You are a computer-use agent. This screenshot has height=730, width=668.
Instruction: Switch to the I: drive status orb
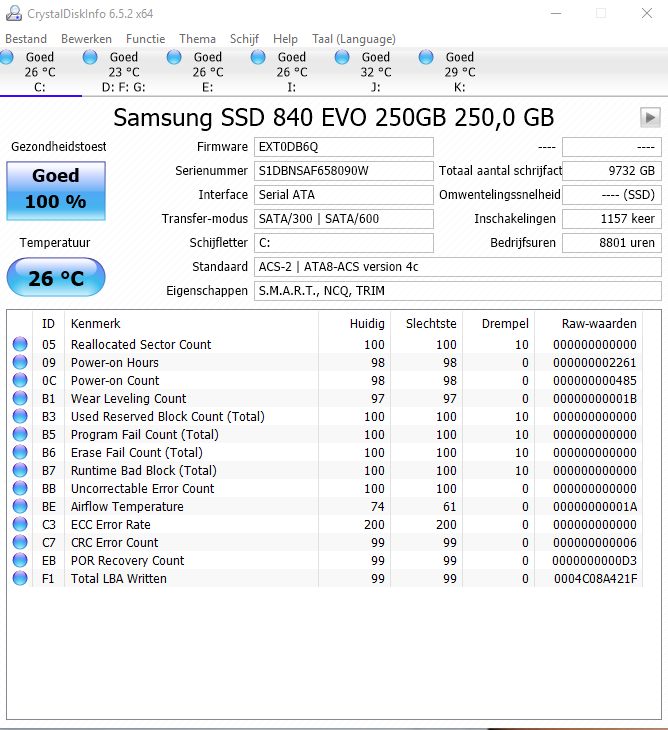click(x=258, y=57)
